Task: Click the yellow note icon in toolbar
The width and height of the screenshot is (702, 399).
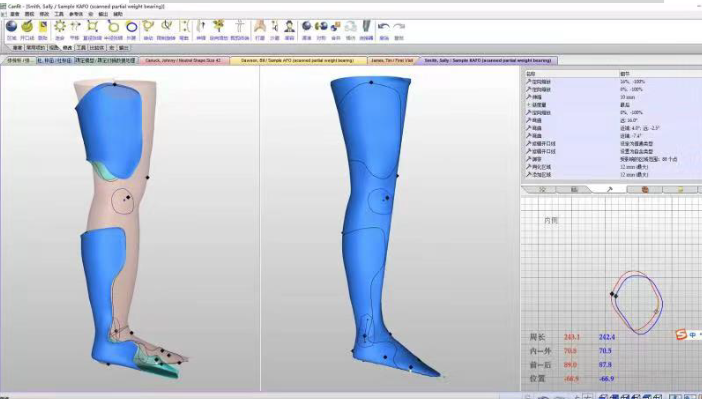Action: point(43,27)
